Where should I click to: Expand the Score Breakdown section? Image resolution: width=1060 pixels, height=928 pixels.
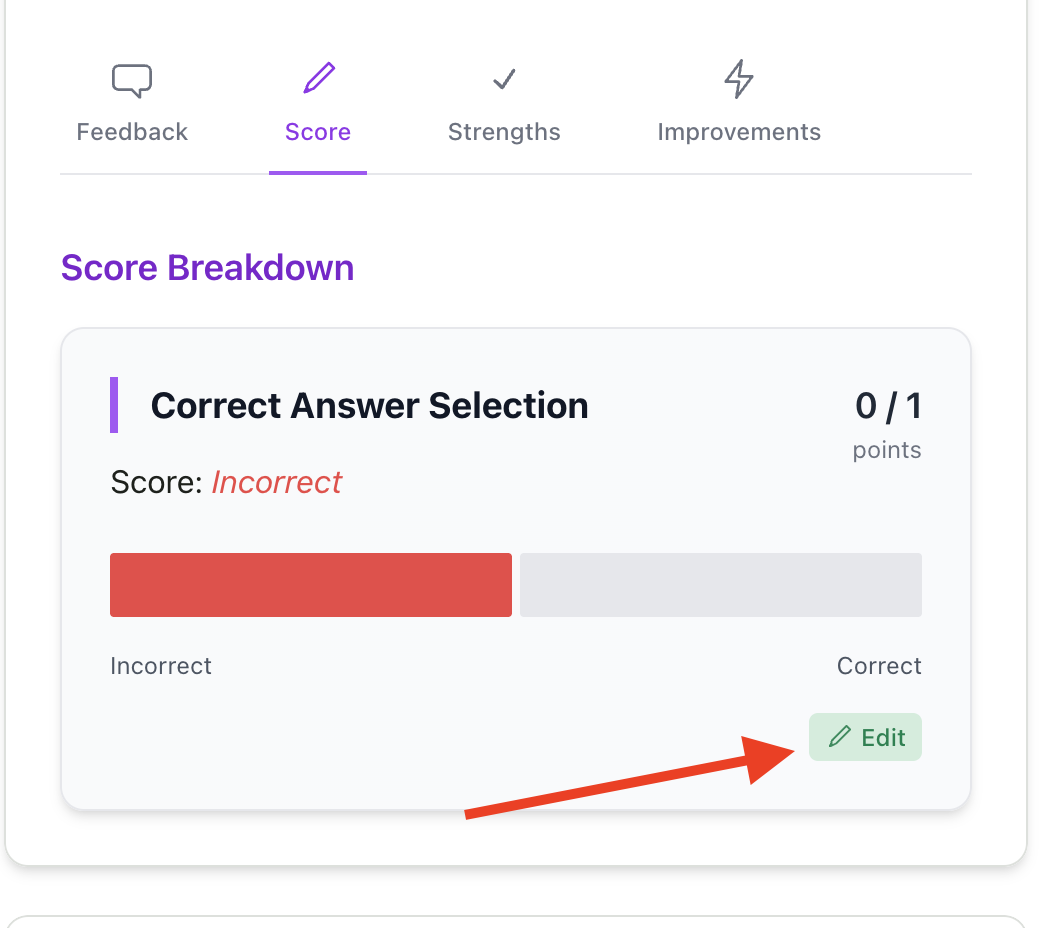coord(207,267)
